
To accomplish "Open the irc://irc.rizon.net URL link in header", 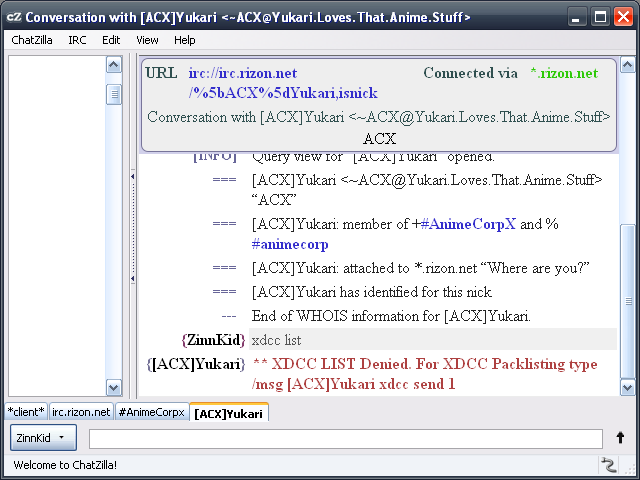I will 242,73.
